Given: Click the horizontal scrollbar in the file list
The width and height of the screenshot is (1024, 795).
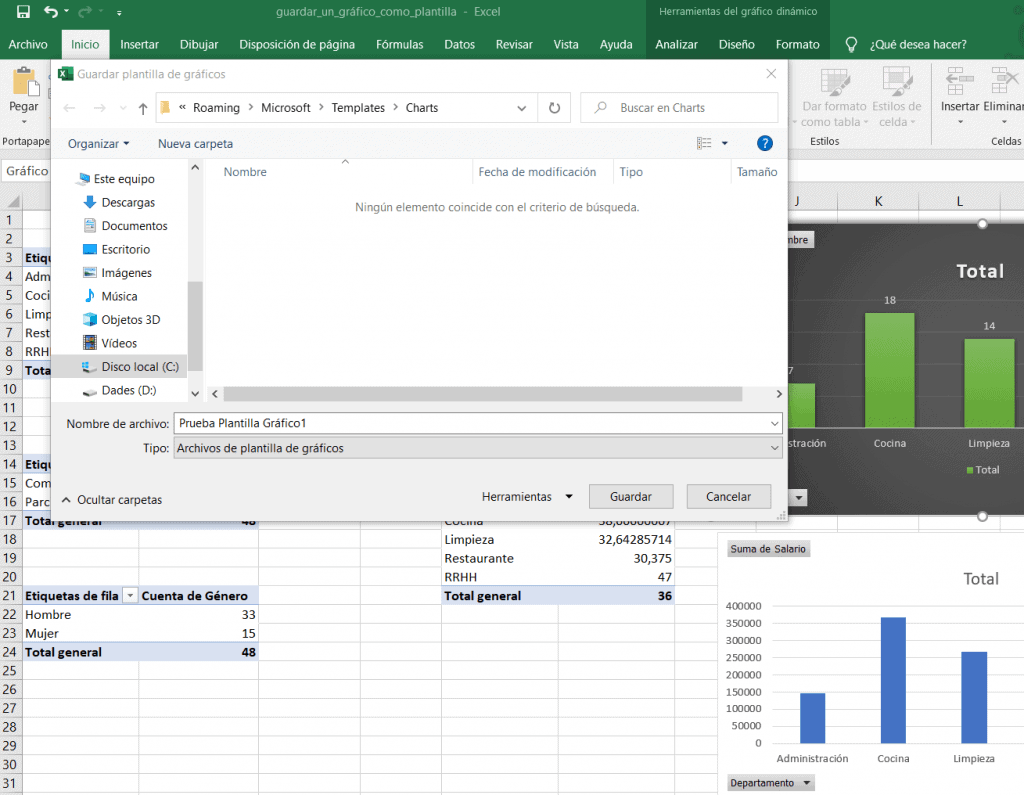Looking at the screenshot, I should (x=483, y=394).
